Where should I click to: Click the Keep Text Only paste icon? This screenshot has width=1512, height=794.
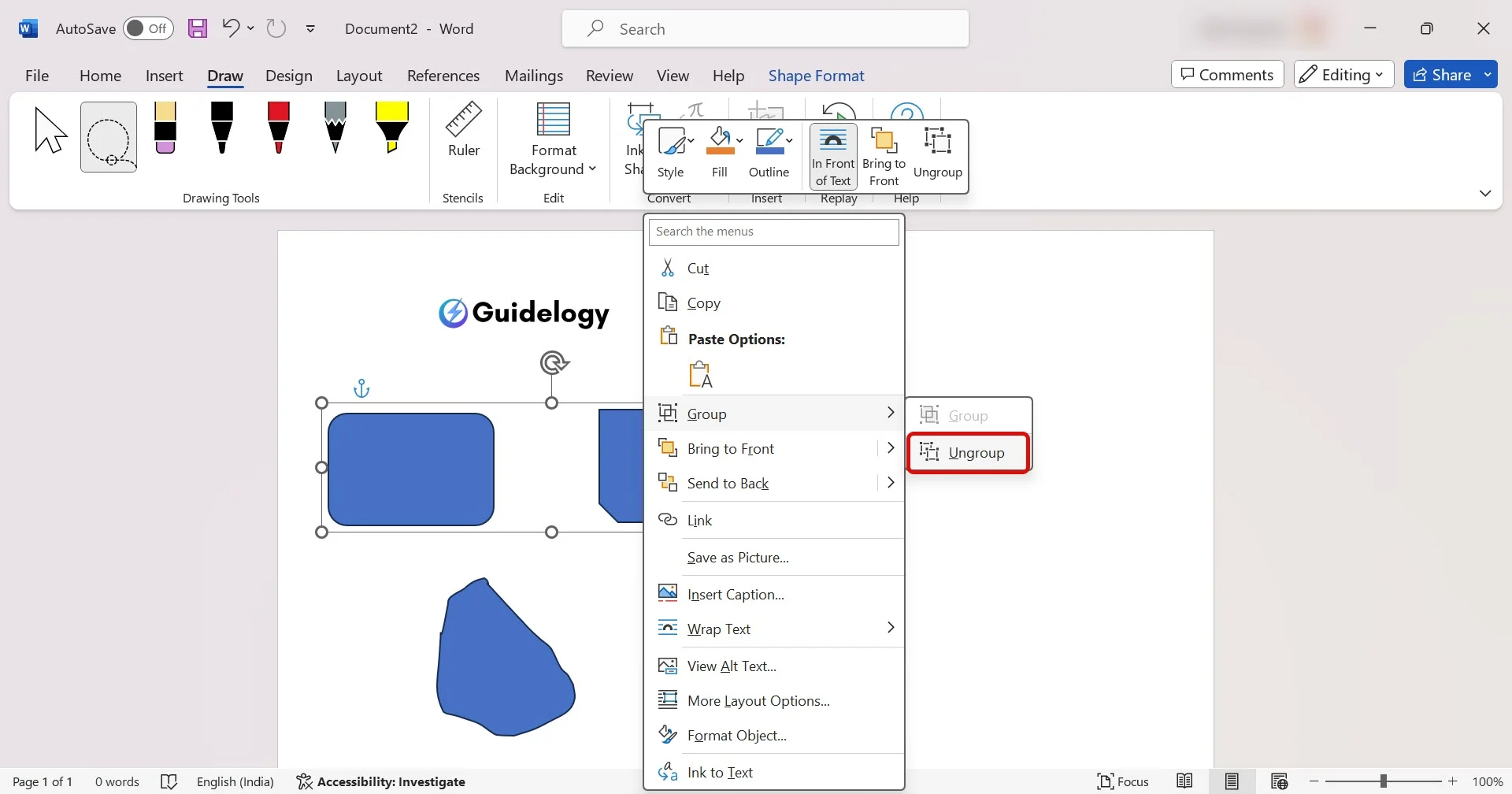coord(700,375)
